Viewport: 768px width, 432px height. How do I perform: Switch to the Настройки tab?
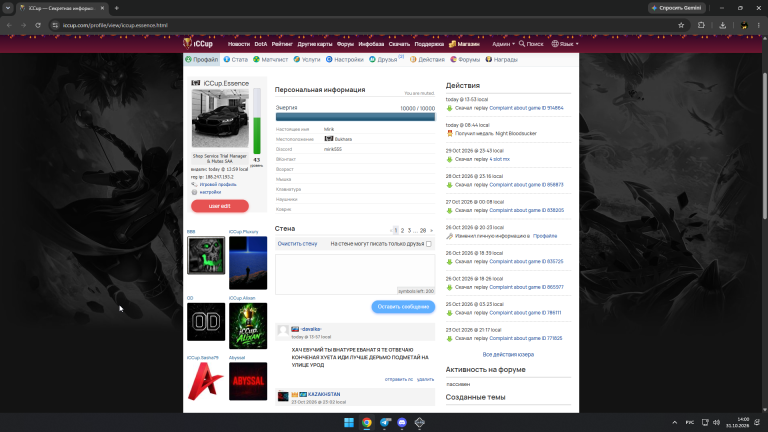click(345, 59)
